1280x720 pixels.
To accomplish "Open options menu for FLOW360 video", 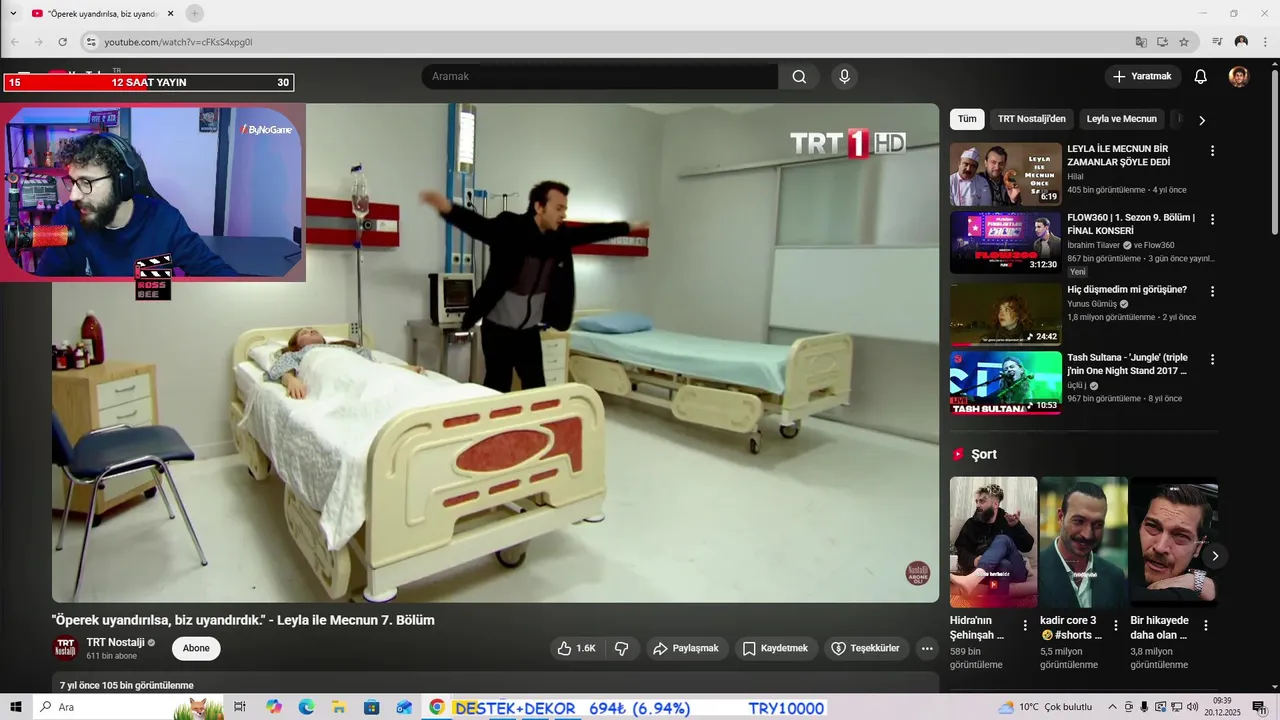I will (1212, 219).
